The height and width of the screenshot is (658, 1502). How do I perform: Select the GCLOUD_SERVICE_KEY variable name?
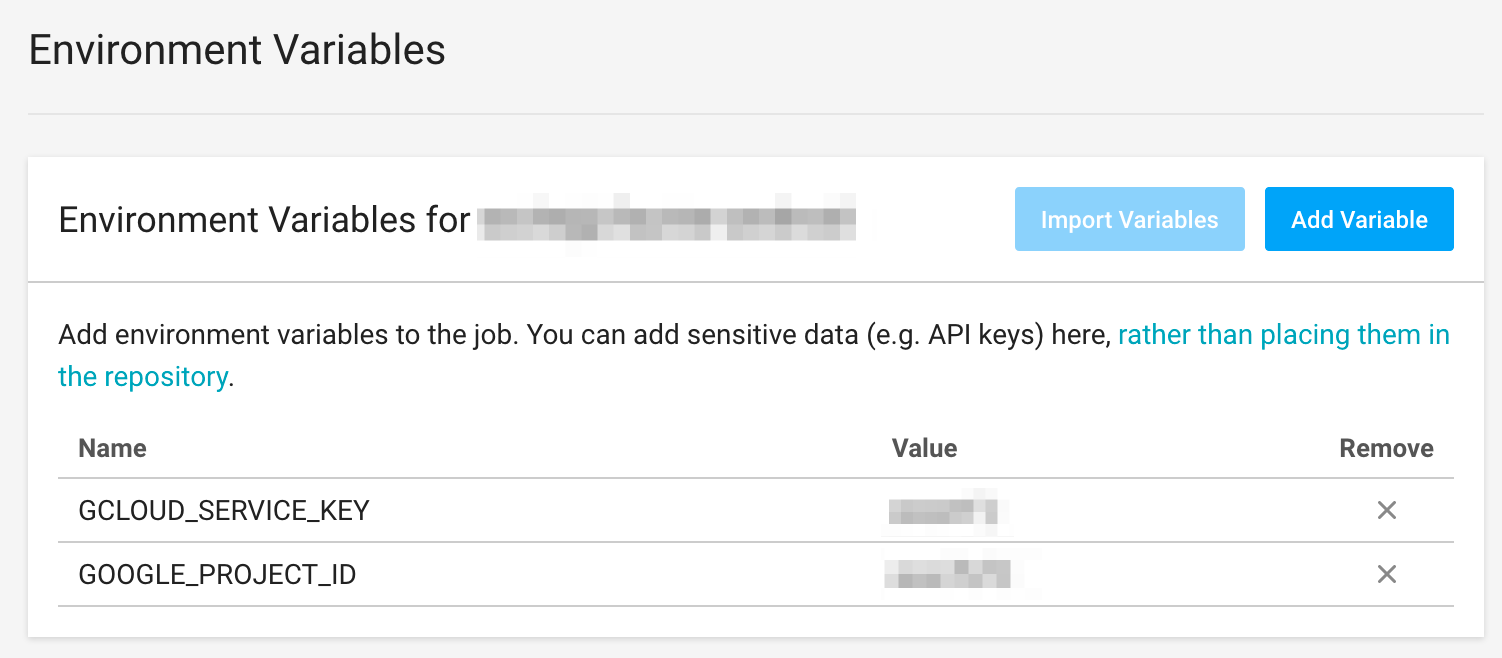click(x=224, y=511)
